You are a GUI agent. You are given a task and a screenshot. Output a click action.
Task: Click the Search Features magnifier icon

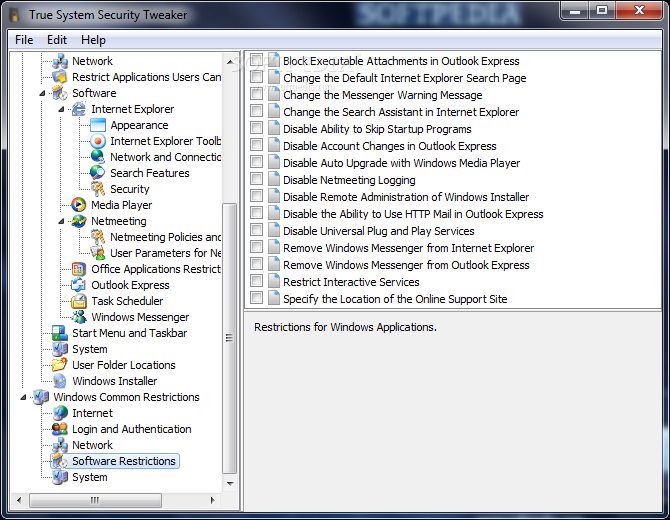pyautogui.click(x=98, y=173)
